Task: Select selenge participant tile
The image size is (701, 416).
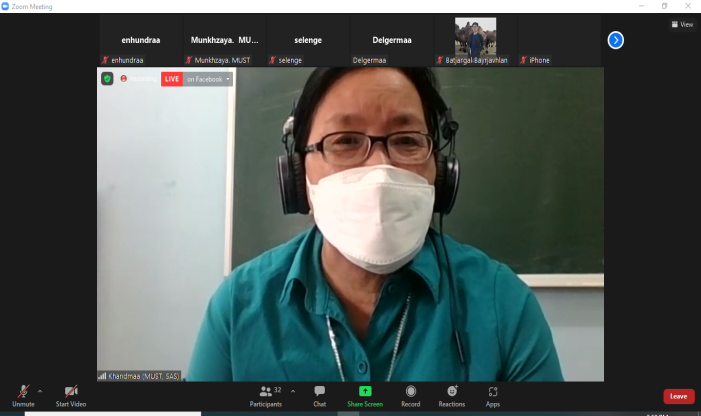Action: tap(308, 40)
